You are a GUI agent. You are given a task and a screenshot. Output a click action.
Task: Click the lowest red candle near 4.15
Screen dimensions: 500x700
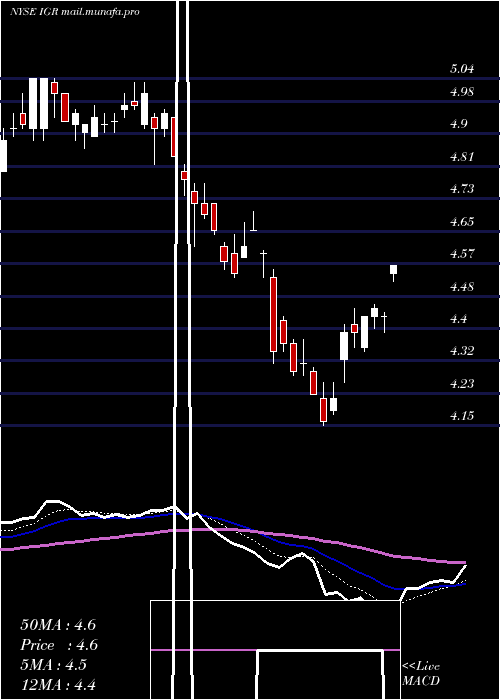pyautogui.click(x=323, y=410)
